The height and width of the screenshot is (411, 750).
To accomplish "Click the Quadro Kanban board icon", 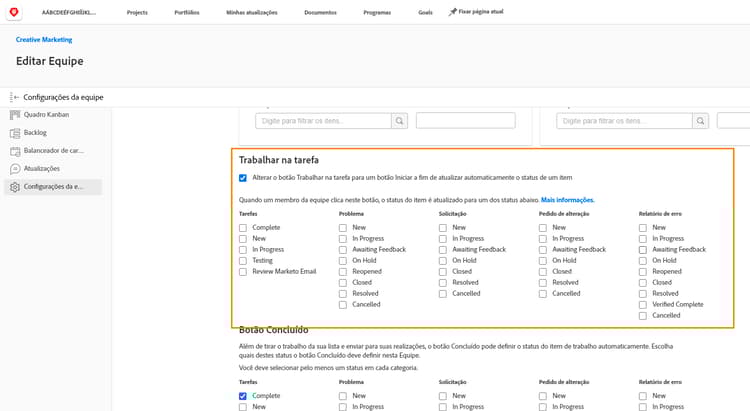I will pyautogui.click(x=15, y=115).
